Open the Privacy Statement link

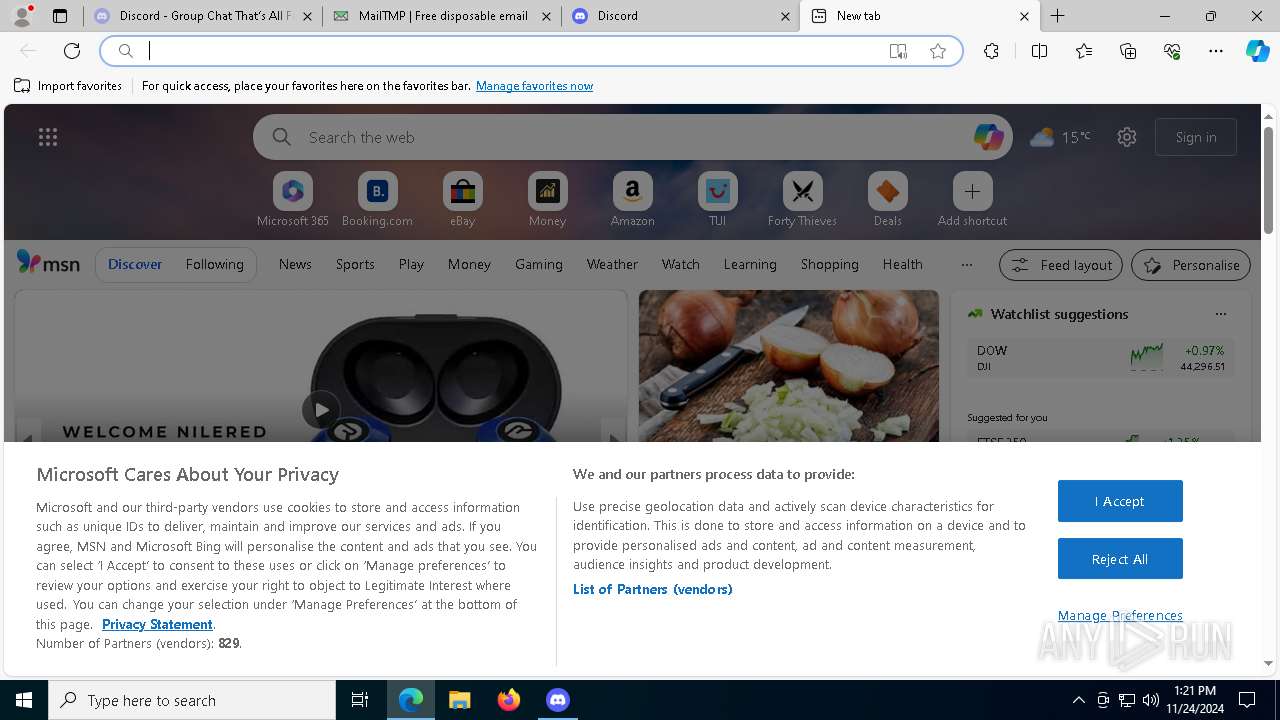157,624
